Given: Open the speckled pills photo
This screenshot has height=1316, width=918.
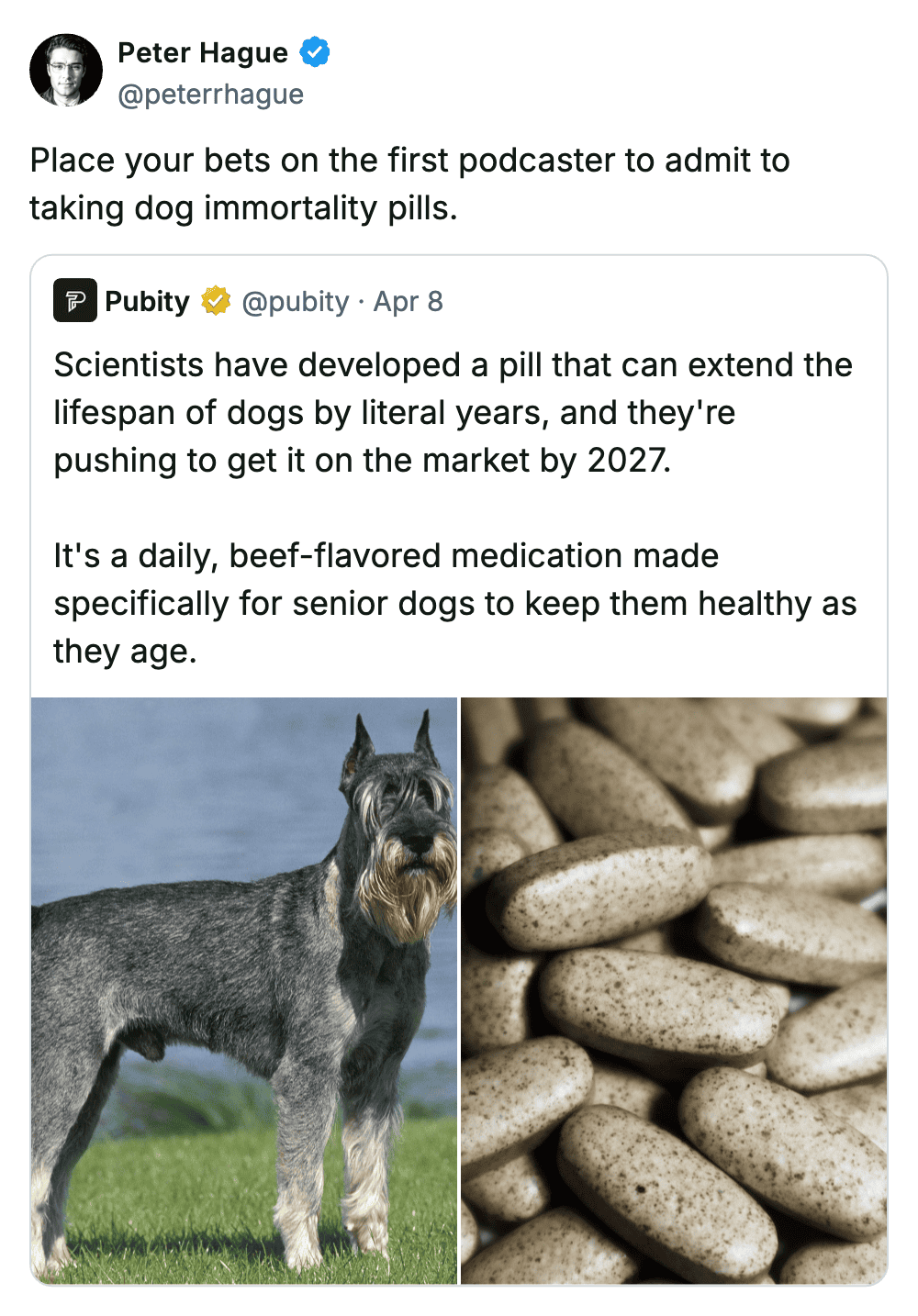Looking at the screenshot, I should [674, 990].
